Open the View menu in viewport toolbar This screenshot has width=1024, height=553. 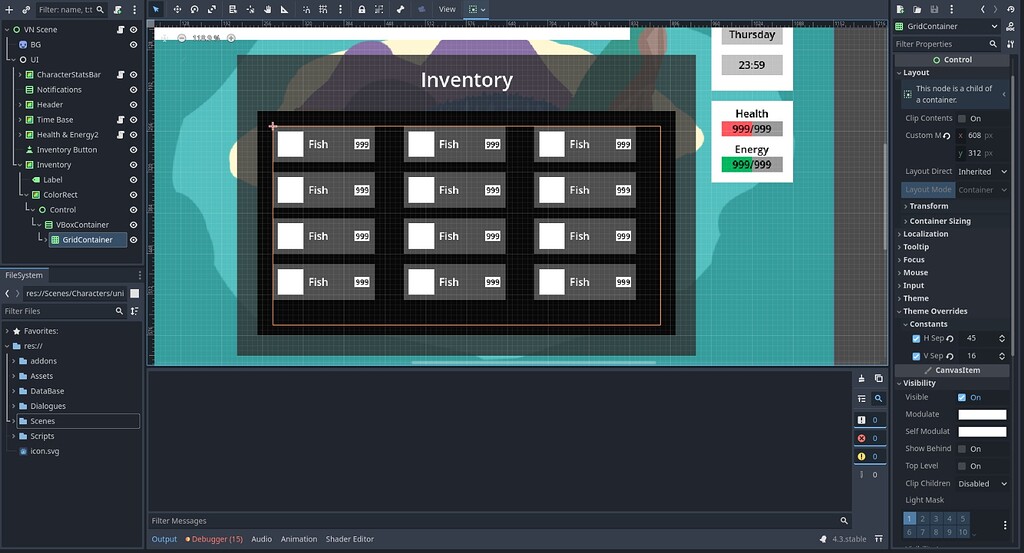tap(447, 9)
